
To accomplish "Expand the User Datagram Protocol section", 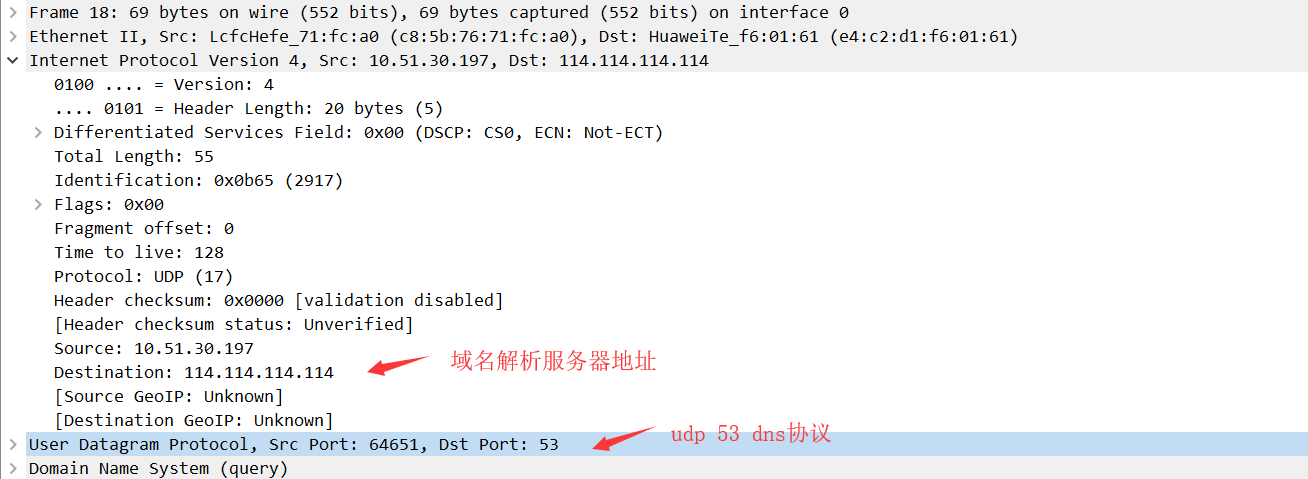I will coord(12,444).
